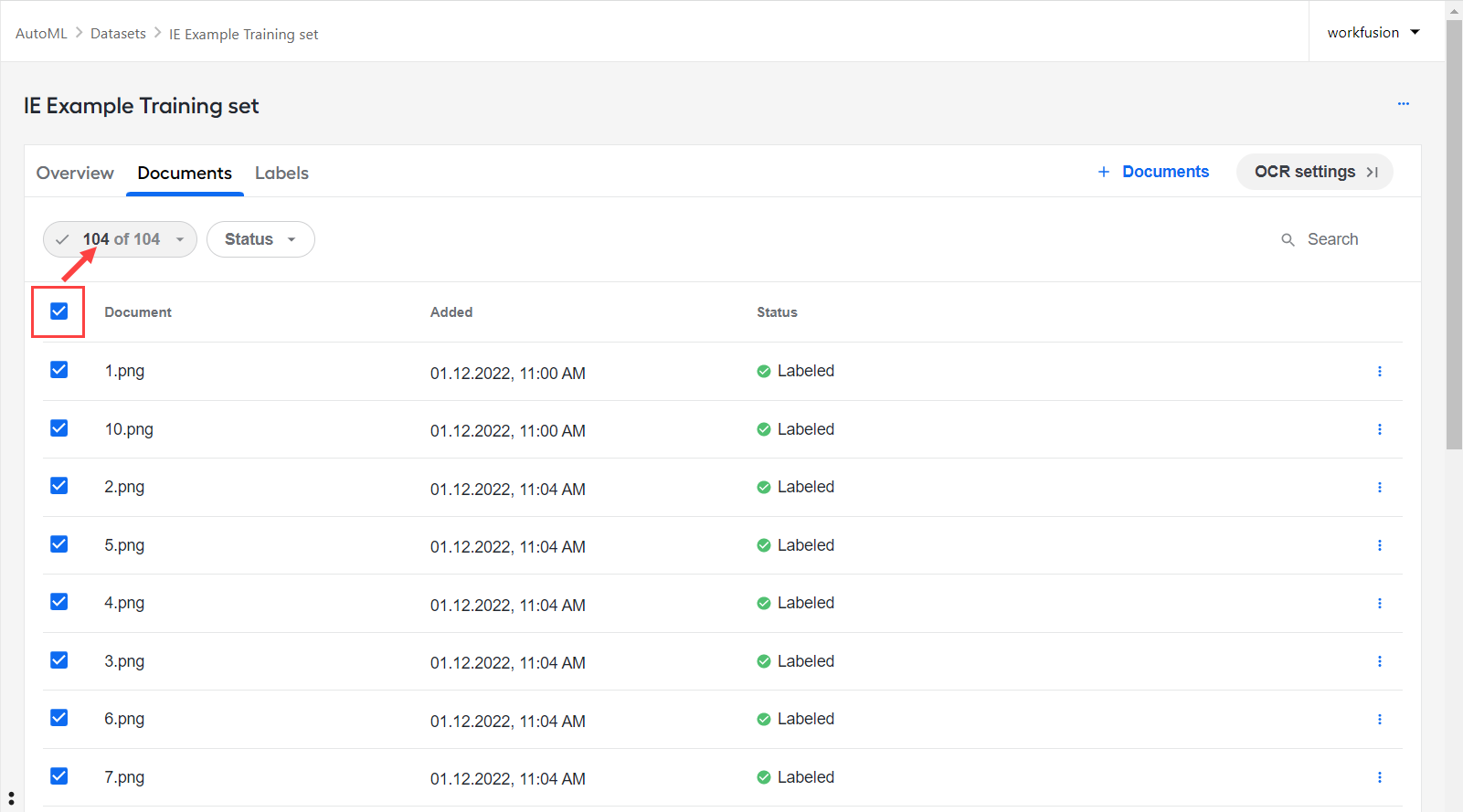Image resolution: width=1463 pixels, height=812 pixels.
Task: Open the 5.png document
Action: (124, 545)
